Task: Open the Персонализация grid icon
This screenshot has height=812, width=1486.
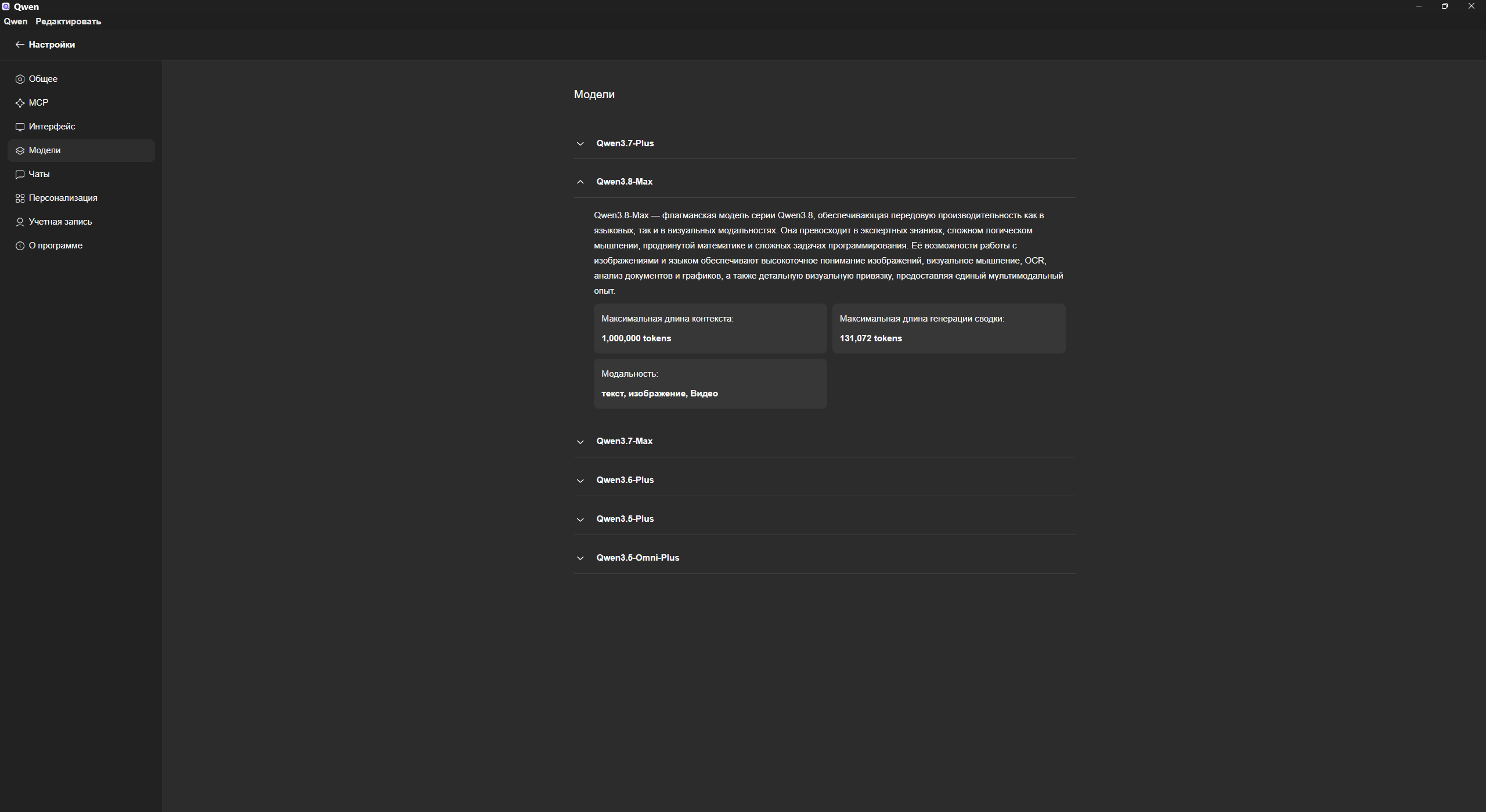Action: click(20, 198)
